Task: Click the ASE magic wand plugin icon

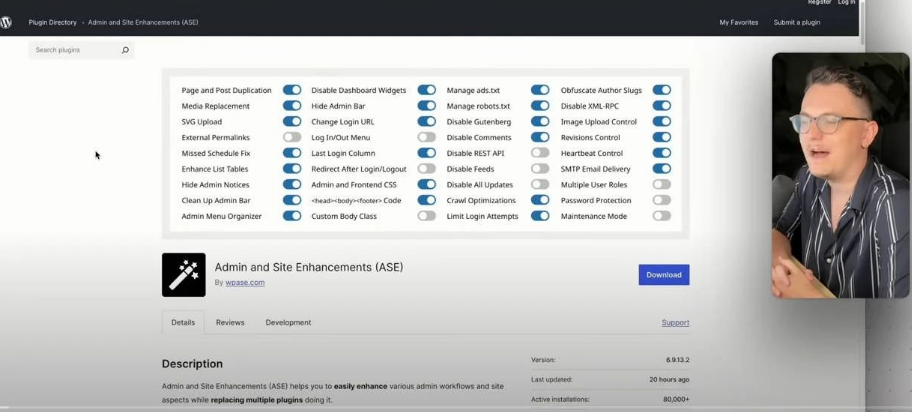Action: point(184,275)
